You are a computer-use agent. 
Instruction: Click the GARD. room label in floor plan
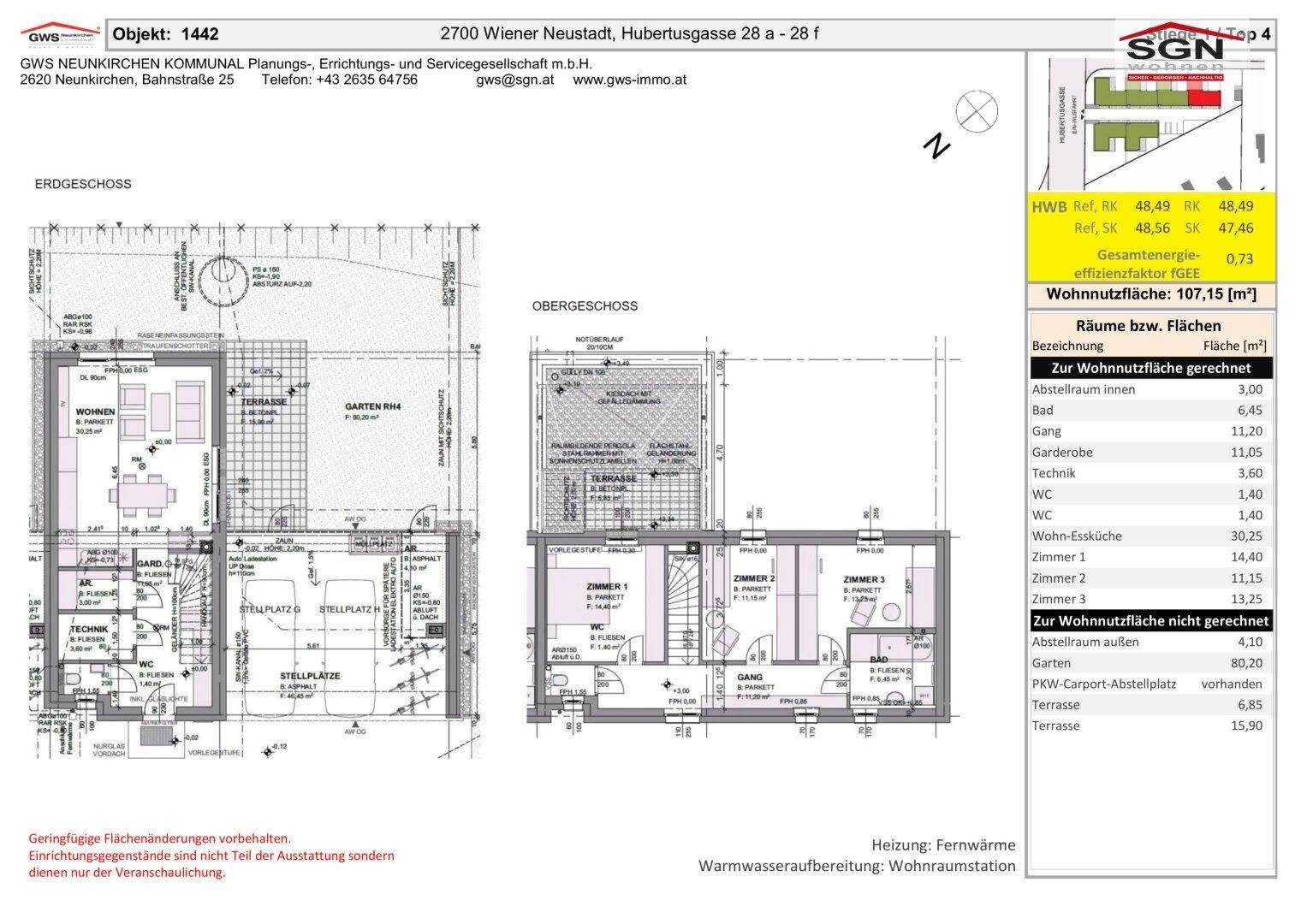150,565
